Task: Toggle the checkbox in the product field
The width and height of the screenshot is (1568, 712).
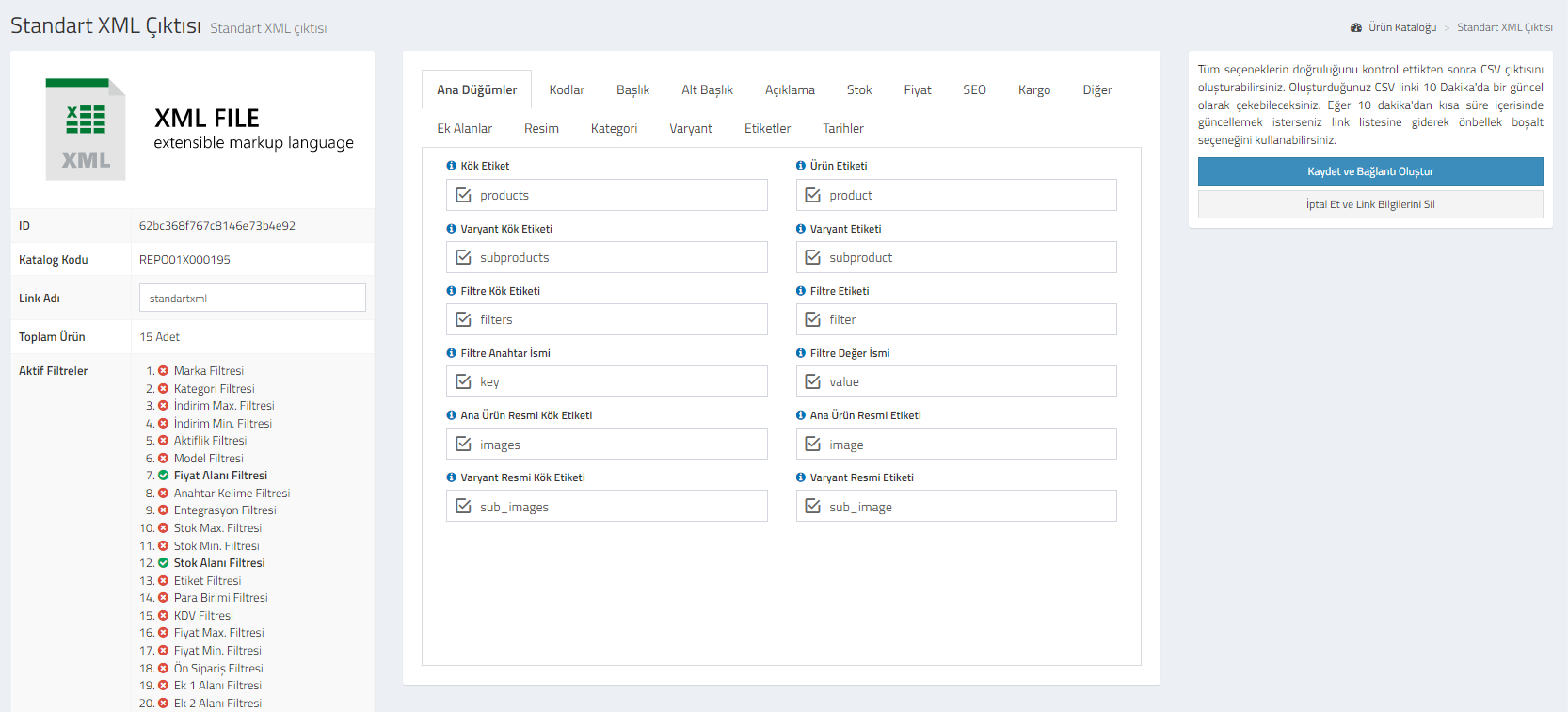Action: pos(812,195)
